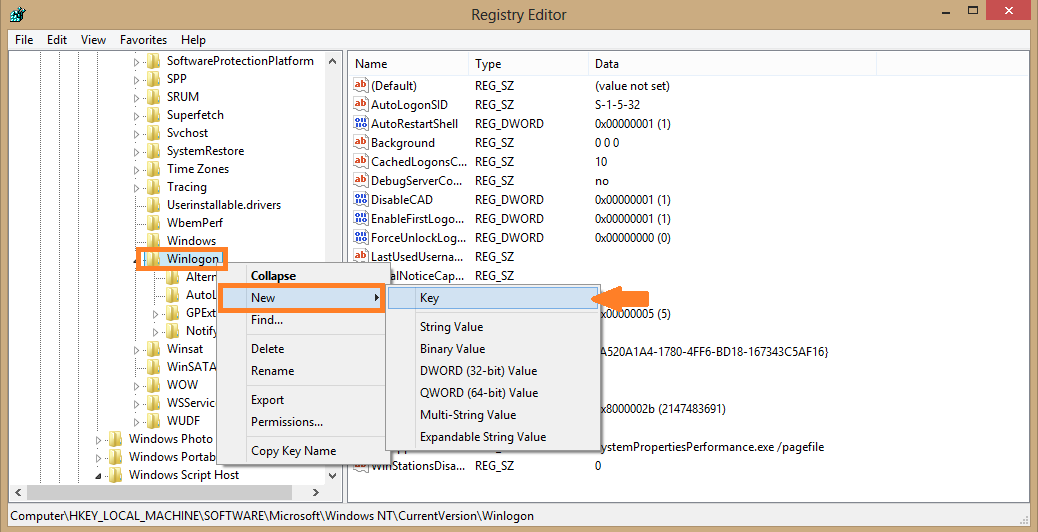Click the DWORD icon beside ForceUnlockLogon
The image size is (1038, 532).
(361, 237)
